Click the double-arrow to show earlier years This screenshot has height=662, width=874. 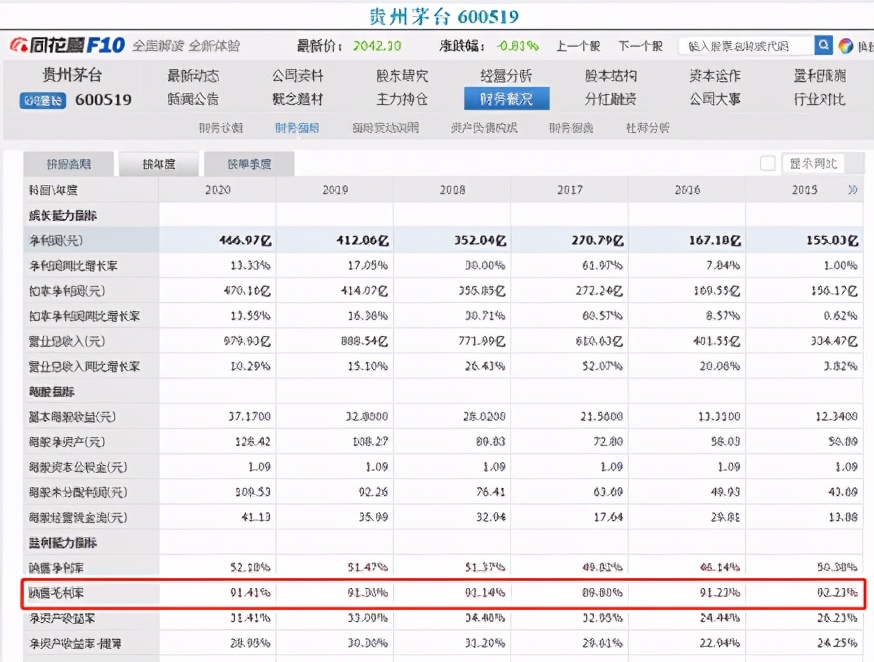click(x=851, y=188)
